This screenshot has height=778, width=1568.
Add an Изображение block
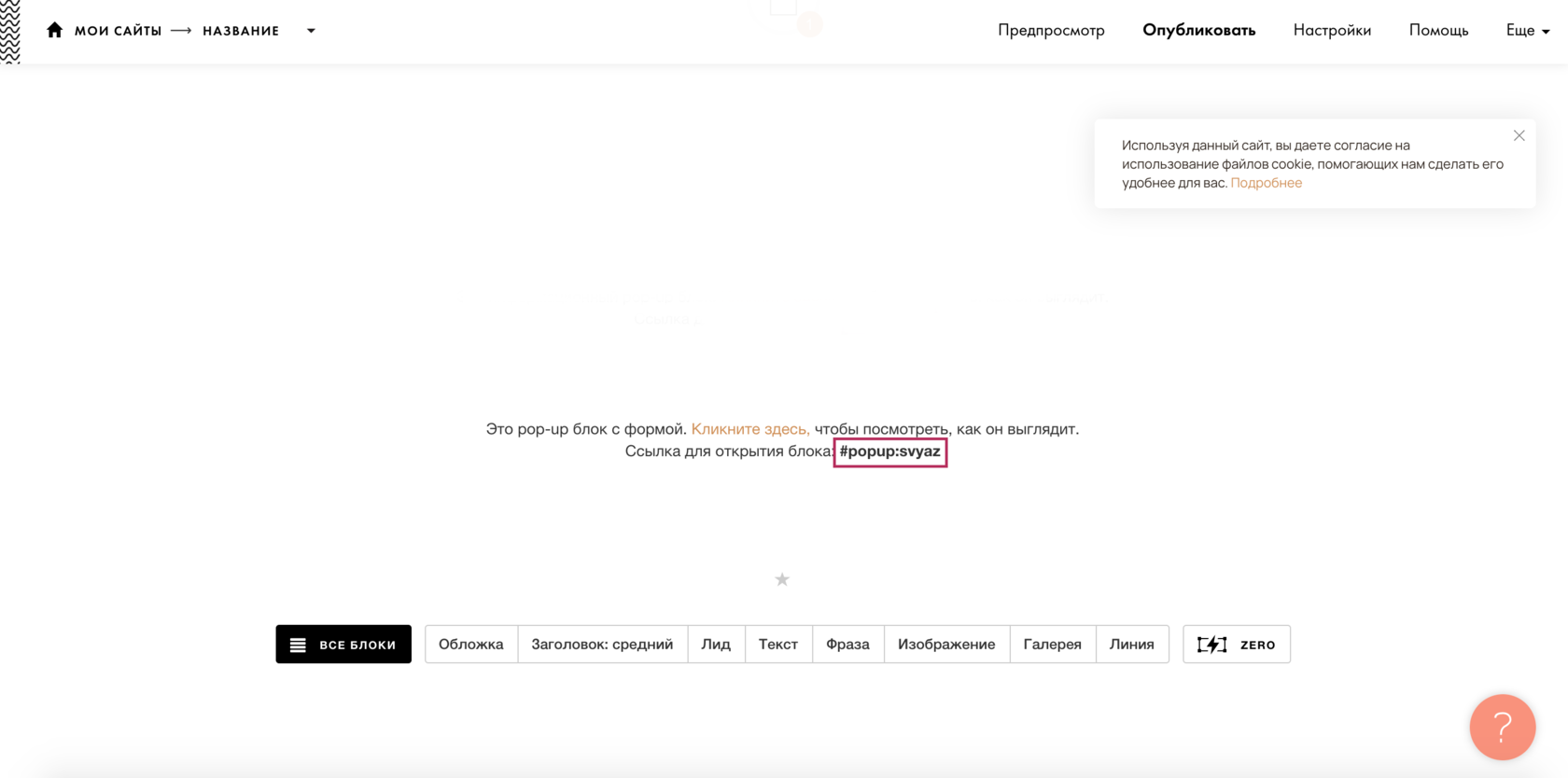[946, 644]
